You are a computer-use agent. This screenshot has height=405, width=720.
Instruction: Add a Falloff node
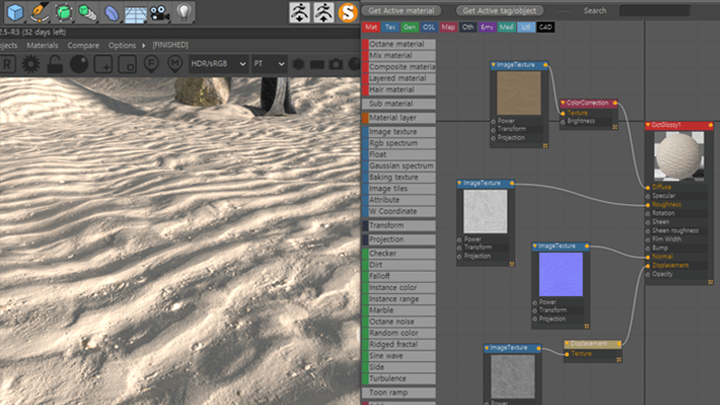[399, 276]
